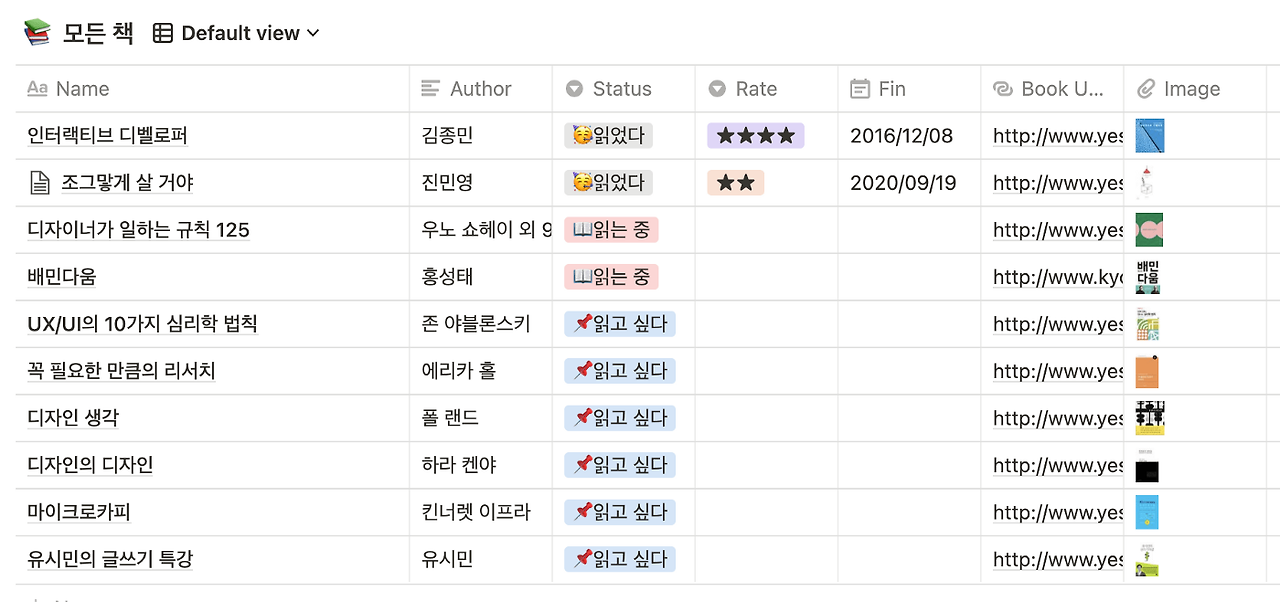Open the 인터랙티브 디벨로퍼 page
Screen dimensions: 1280x602
click(x=108, y=136)
